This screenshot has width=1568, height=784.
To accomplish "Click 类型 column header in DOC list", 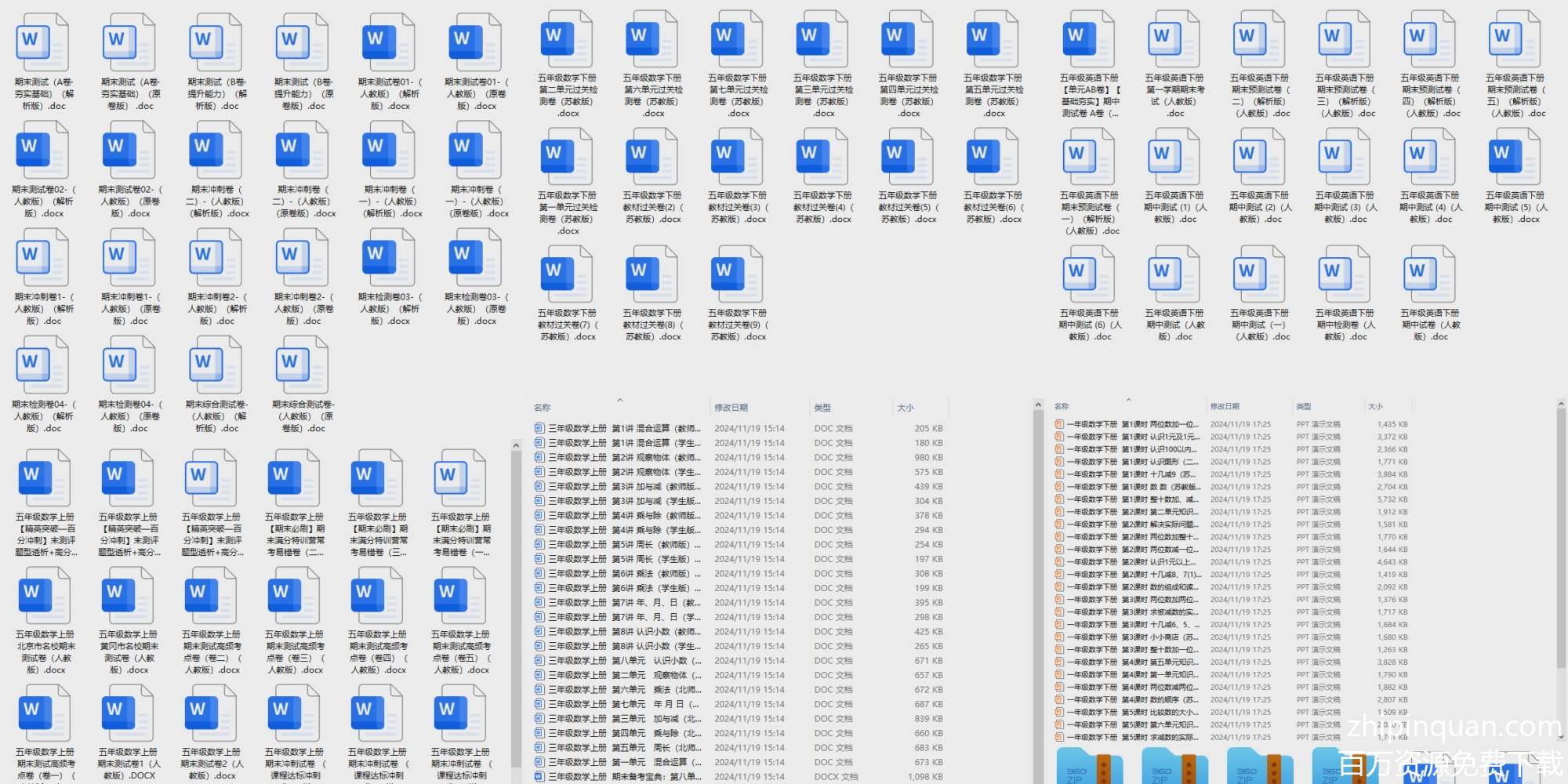I will tap(822, 408).
